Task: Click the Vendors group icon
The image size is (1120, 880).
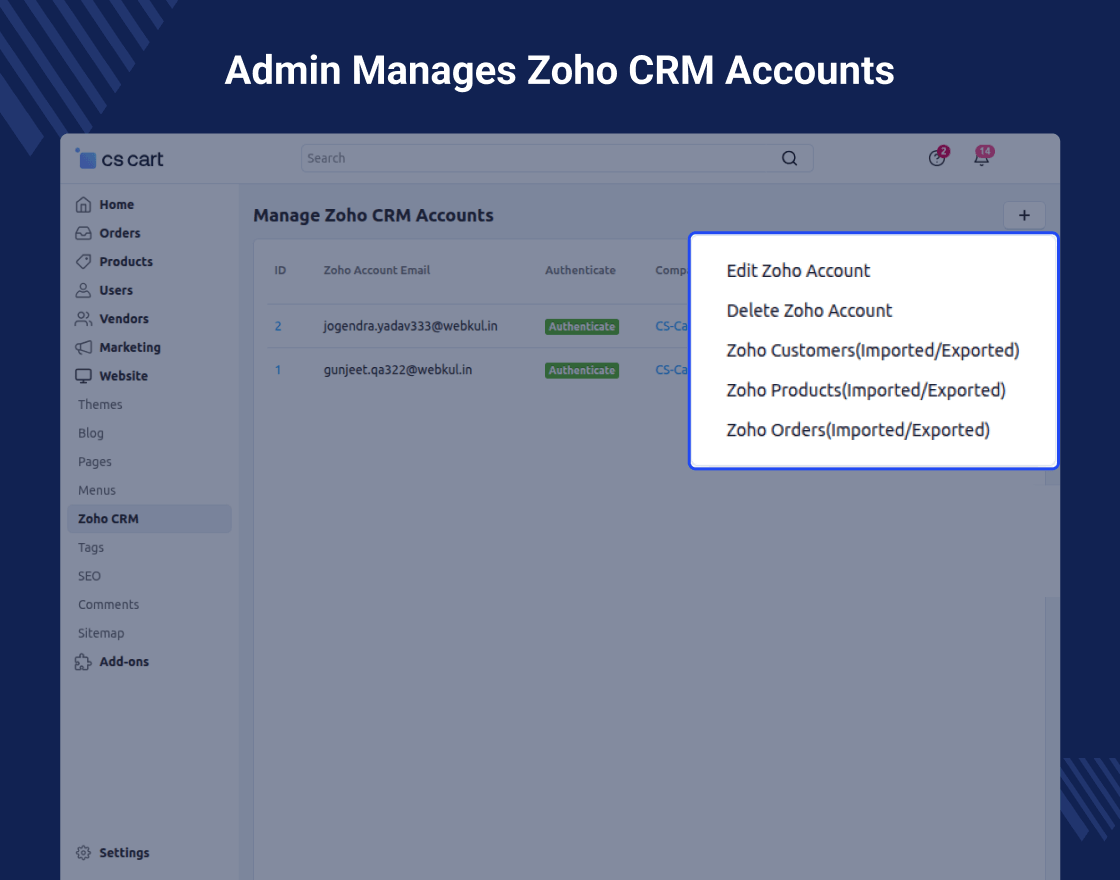Action: [x=83, y=319]
